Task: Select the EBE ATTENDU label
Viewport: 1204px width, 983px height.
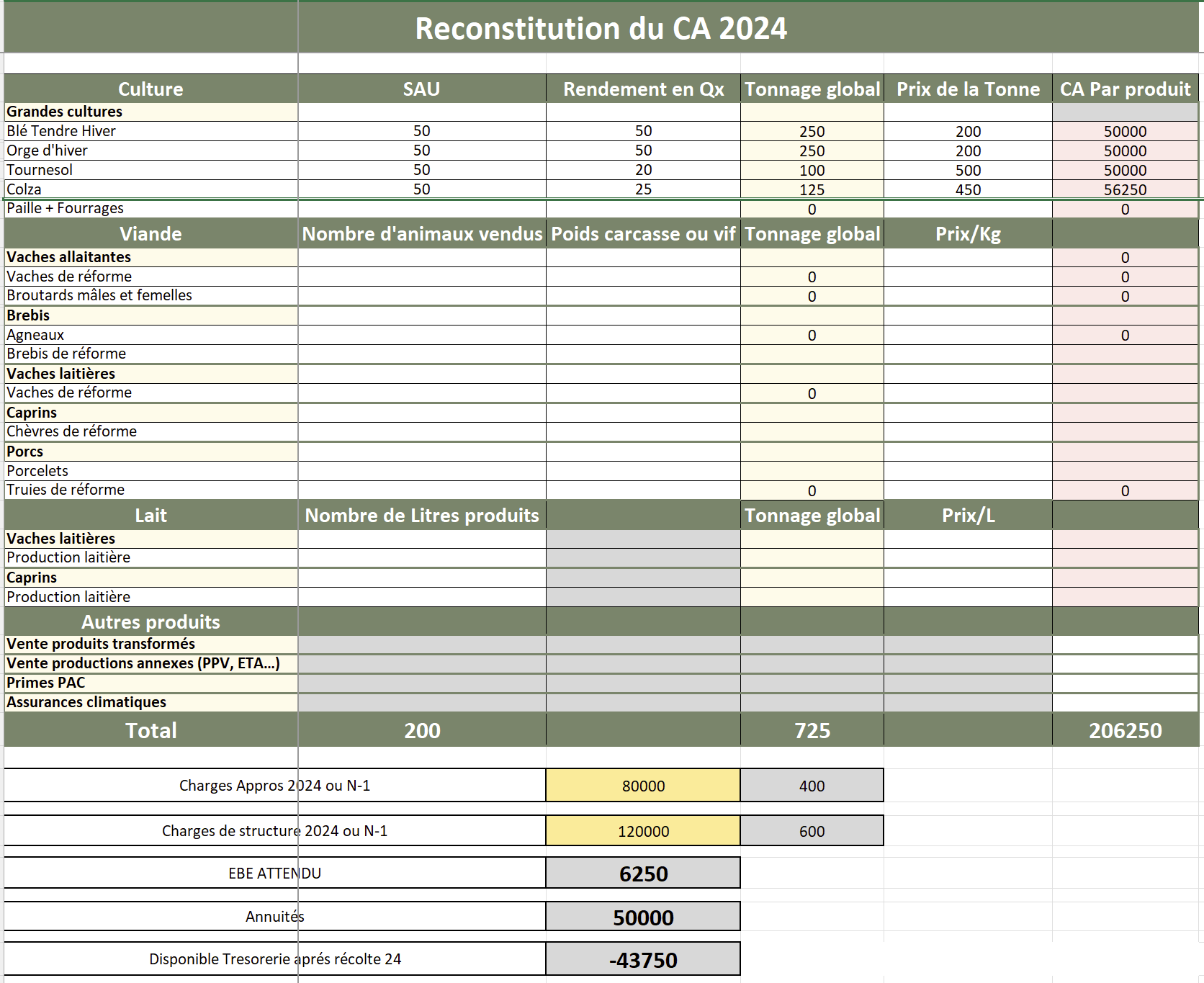Action: point(274,874)
